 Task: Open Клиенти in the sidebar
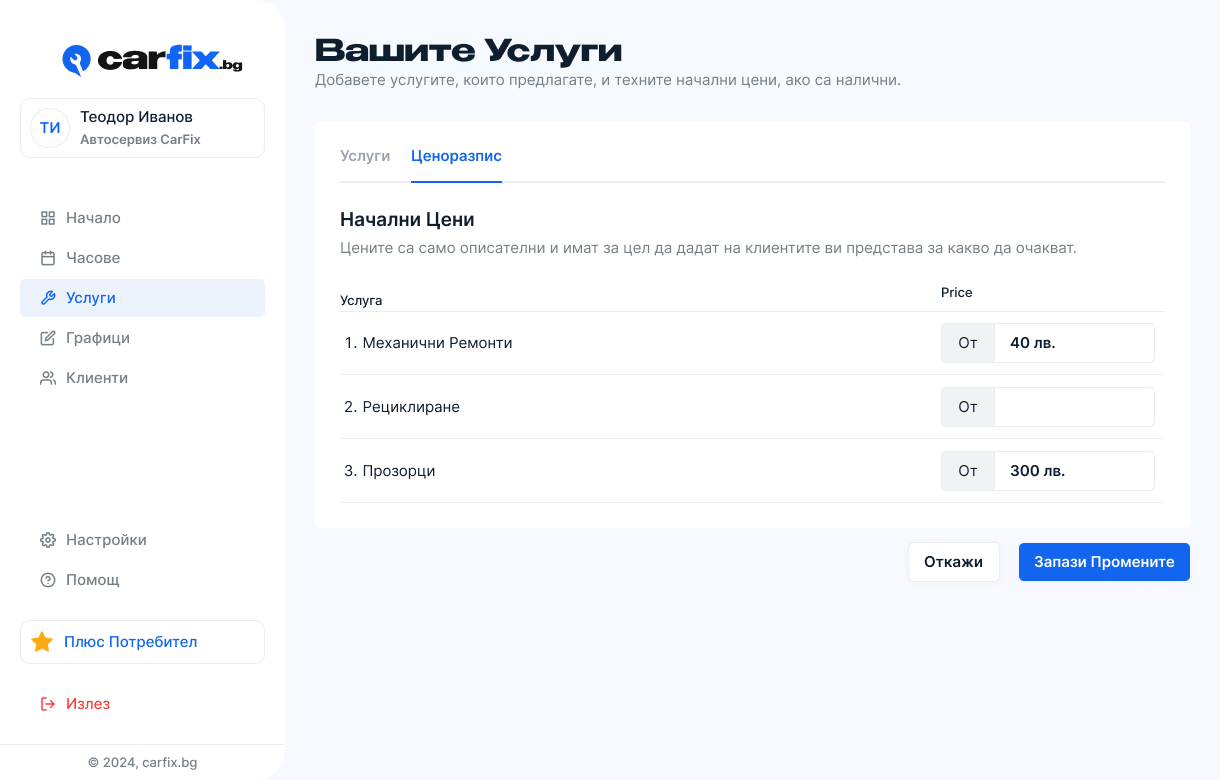[x=142, y=378]
